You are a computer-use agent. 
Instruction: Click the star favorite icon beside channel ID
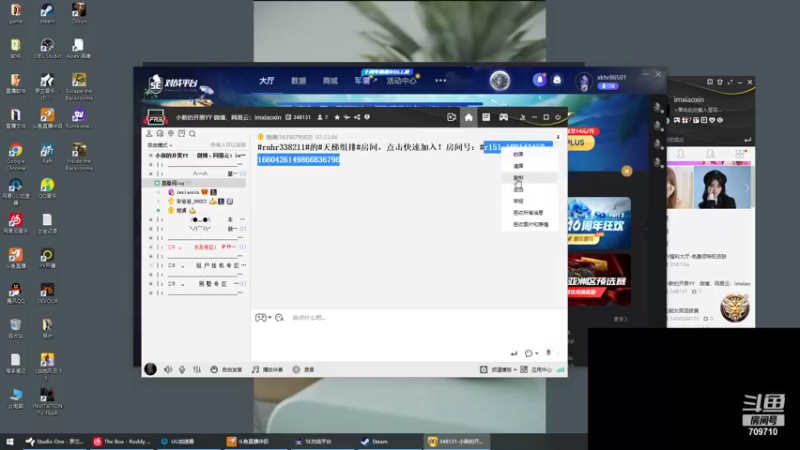(x=337, y=117)
